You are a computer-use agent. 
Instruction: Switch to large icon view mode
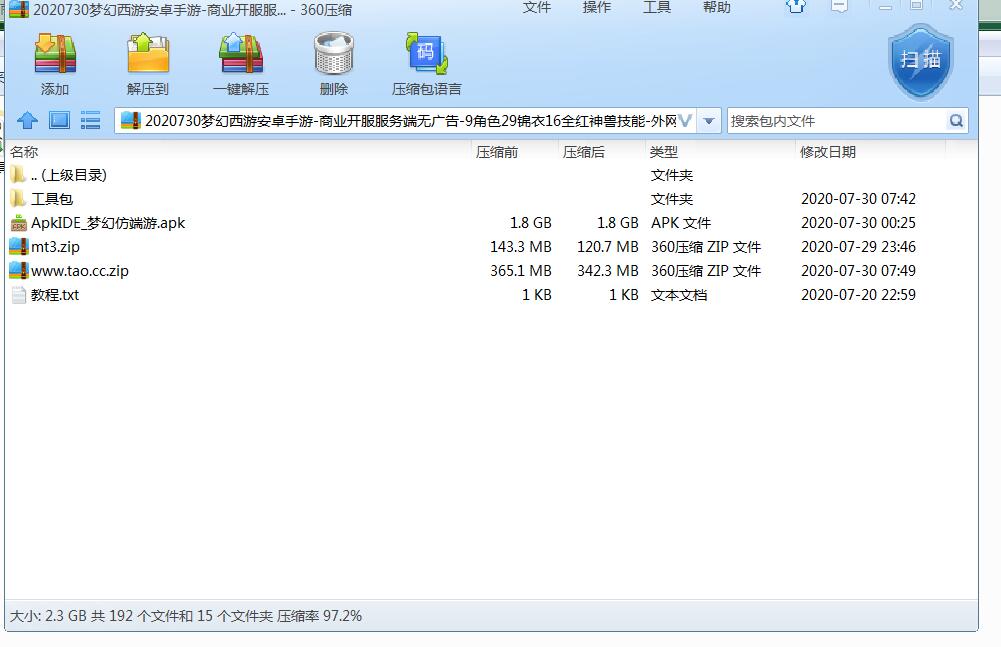click(x=59, y=121)
